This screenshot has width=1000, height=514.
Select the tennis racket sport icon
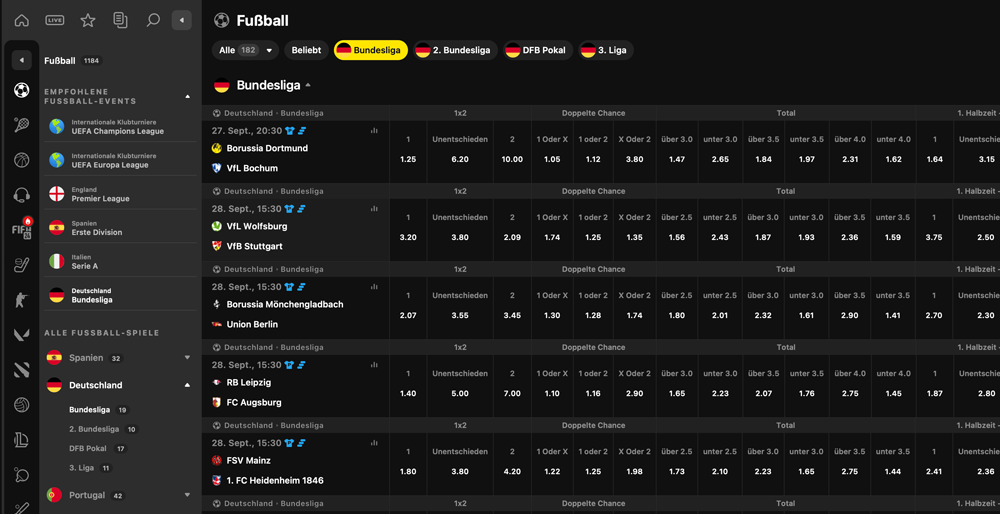[22, 125]
